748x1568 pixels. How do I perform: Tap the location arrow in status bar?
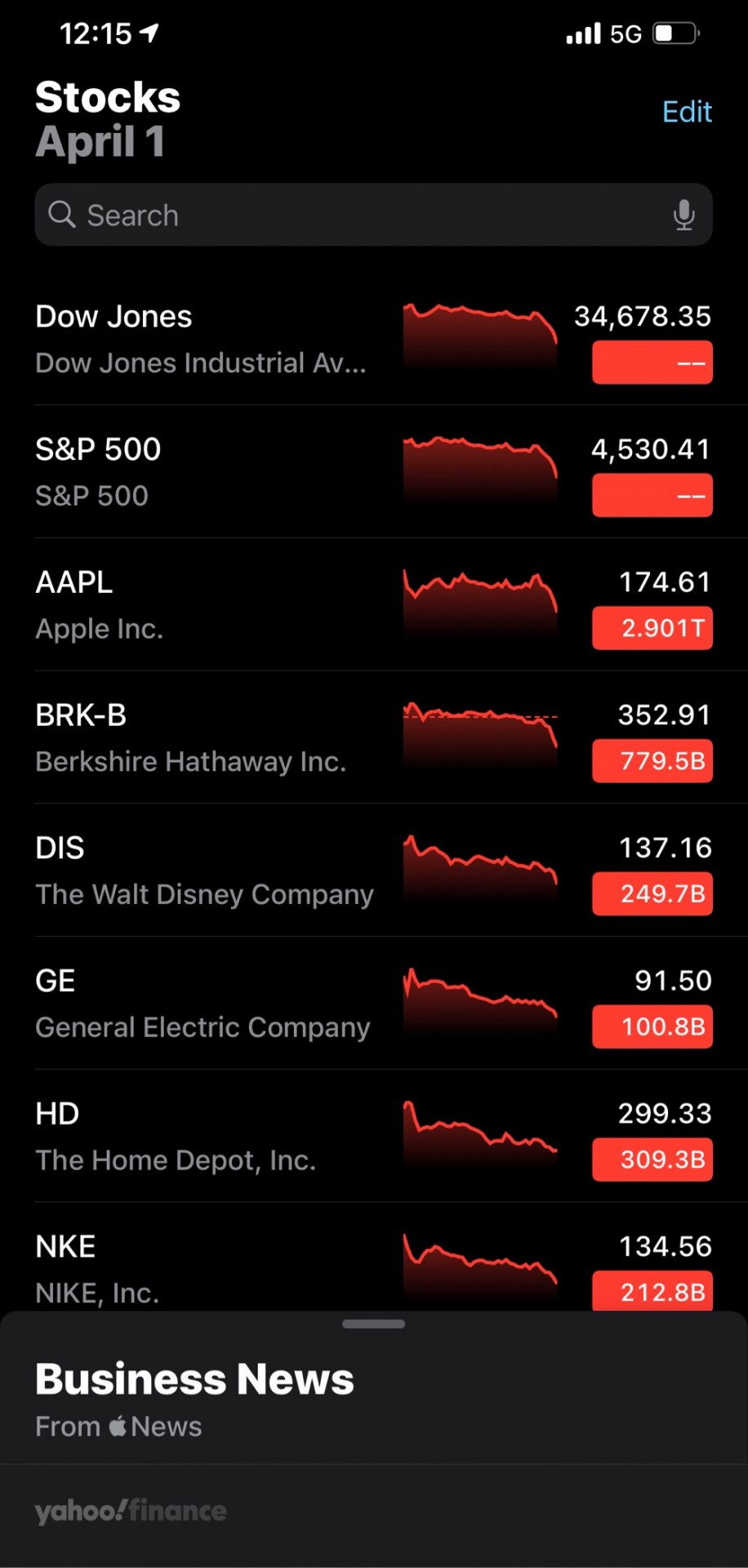click(149, 33)
